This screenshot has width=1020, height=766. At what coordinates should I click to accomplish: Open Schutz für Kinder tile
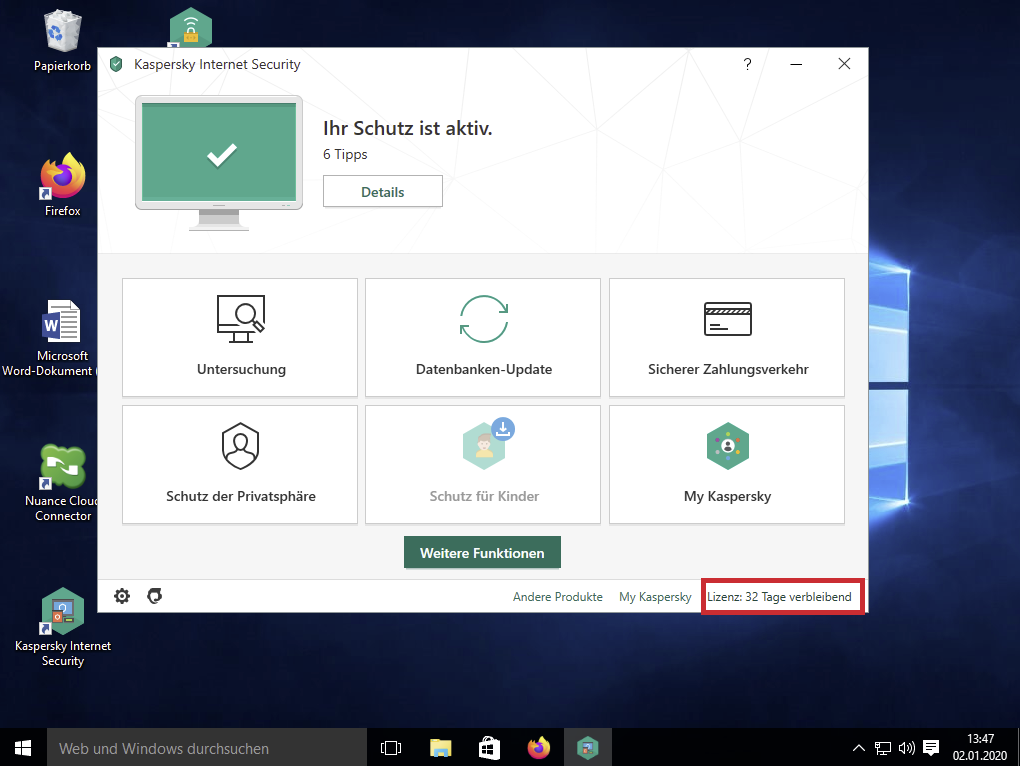[483, 464]
